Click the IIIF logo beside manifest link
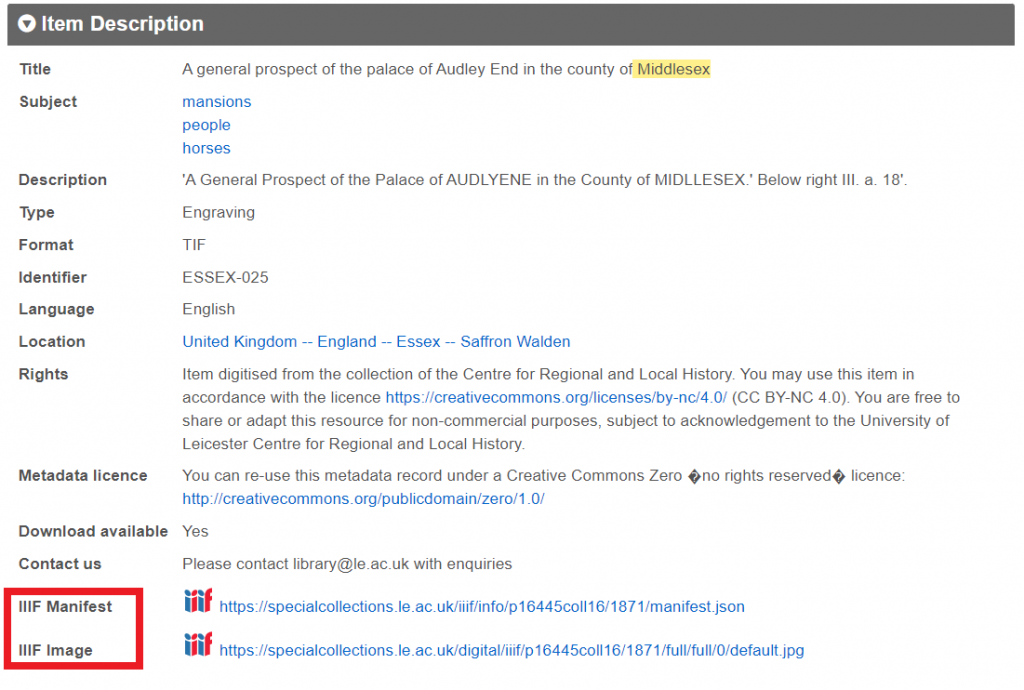 (198, 601)
